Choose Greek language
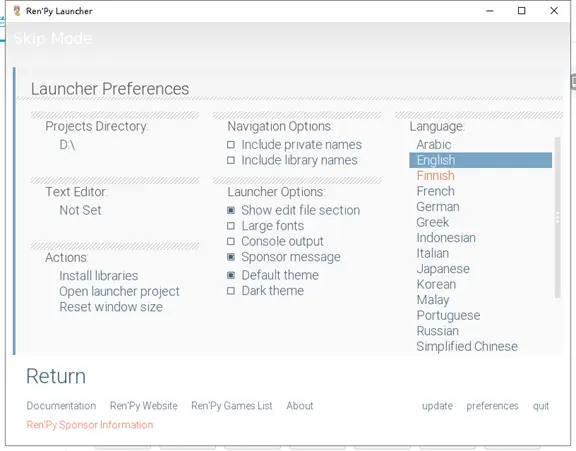The width and height of the screenshot is (576, 451). click(x=432, y=222)
